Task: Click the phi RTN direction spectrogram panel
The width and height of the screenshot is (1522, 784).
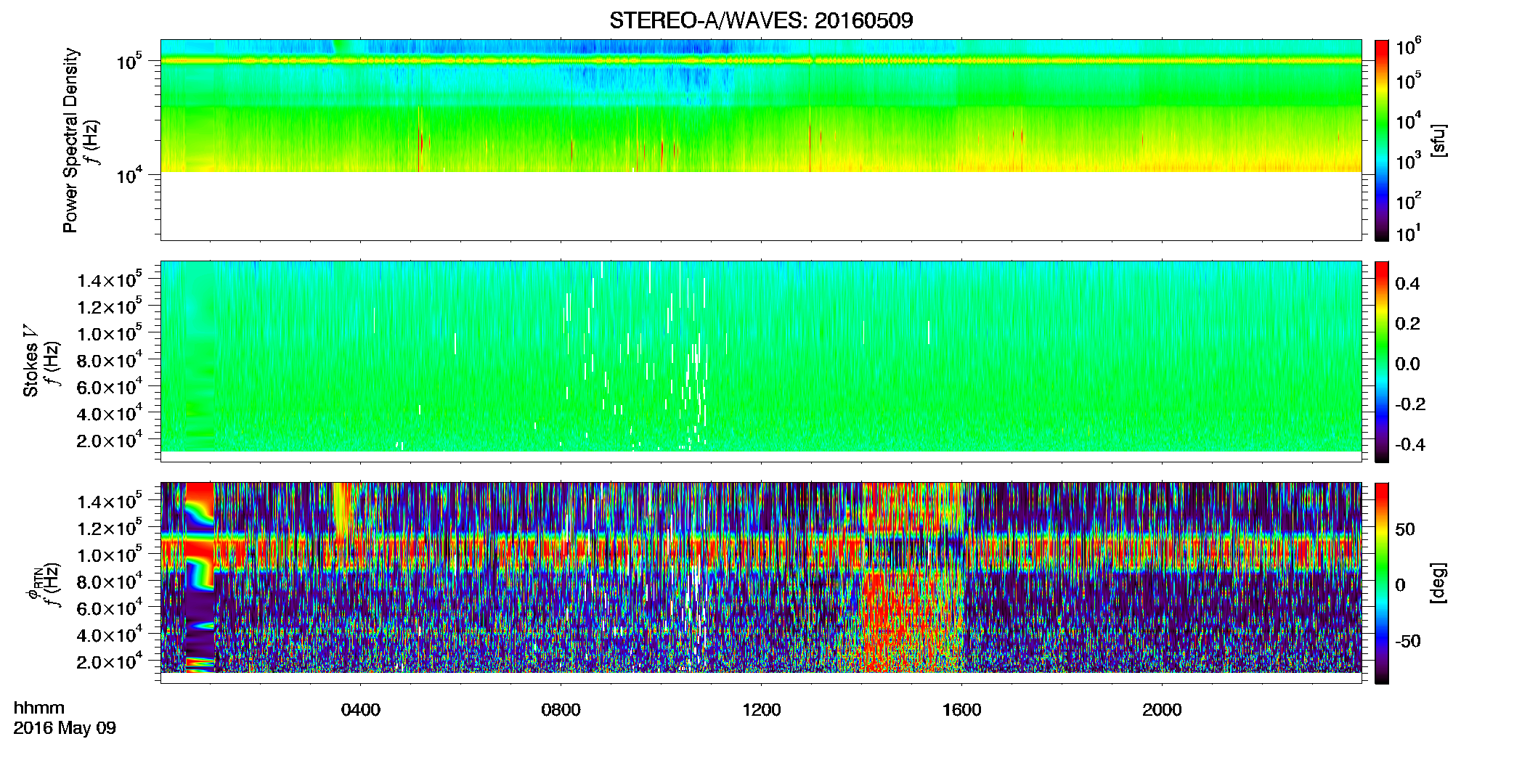Action: (761, 582)
